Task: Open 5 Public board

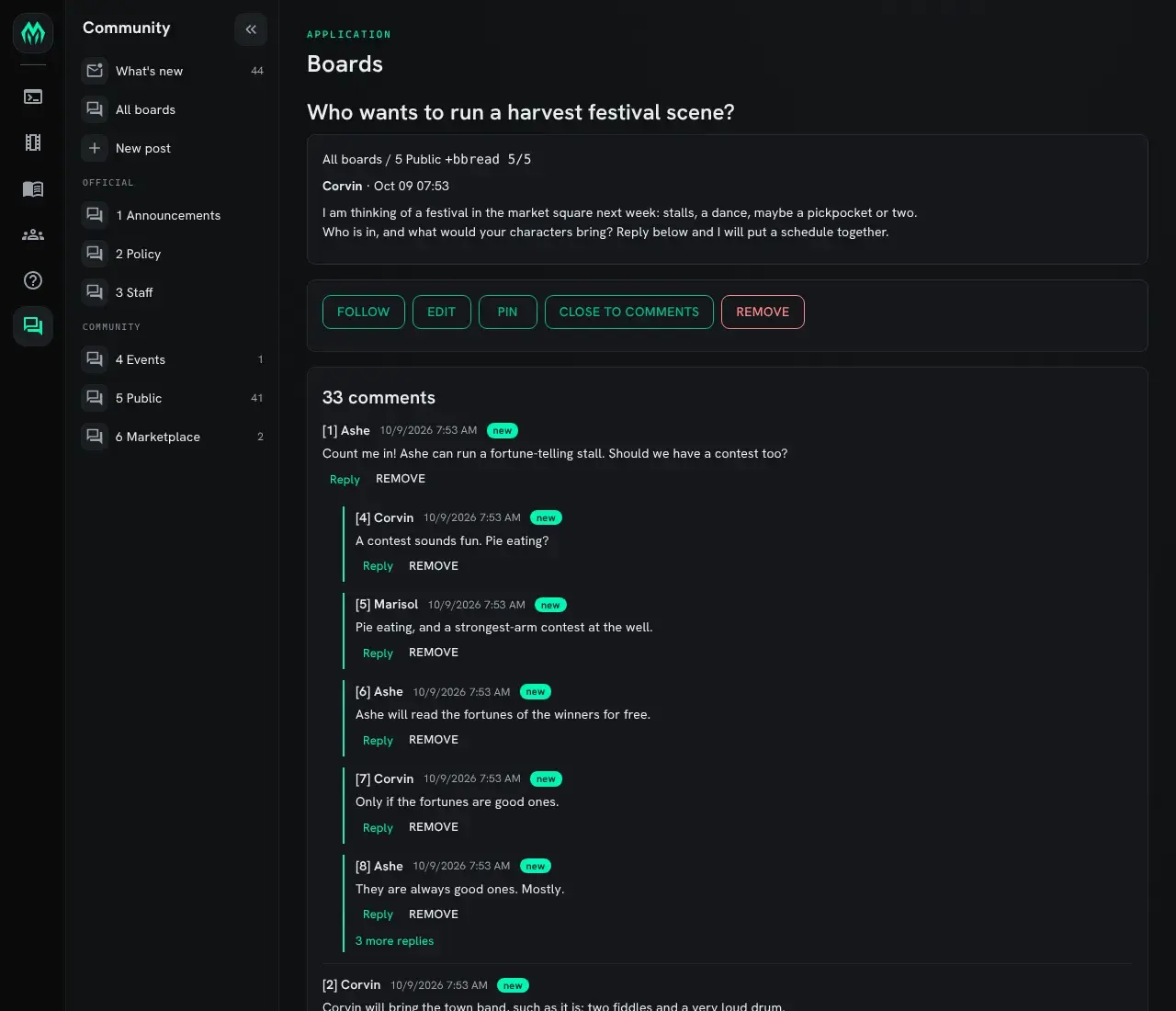Action: click(x=173, y=398)
